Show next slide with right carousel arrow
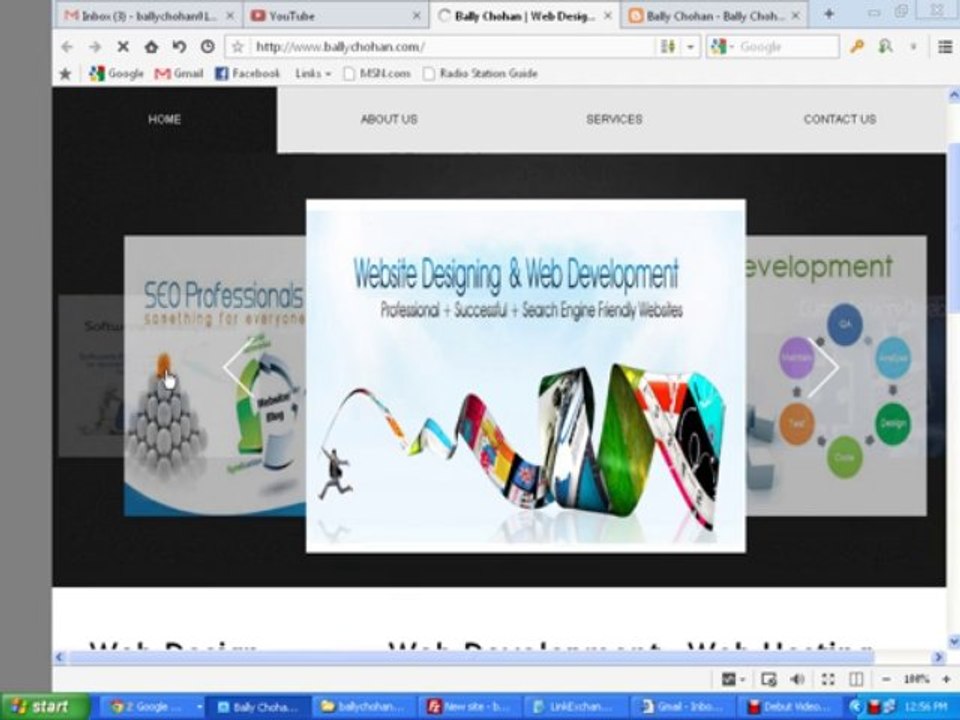This screenshot has width=960, height=720. [824, 368]
